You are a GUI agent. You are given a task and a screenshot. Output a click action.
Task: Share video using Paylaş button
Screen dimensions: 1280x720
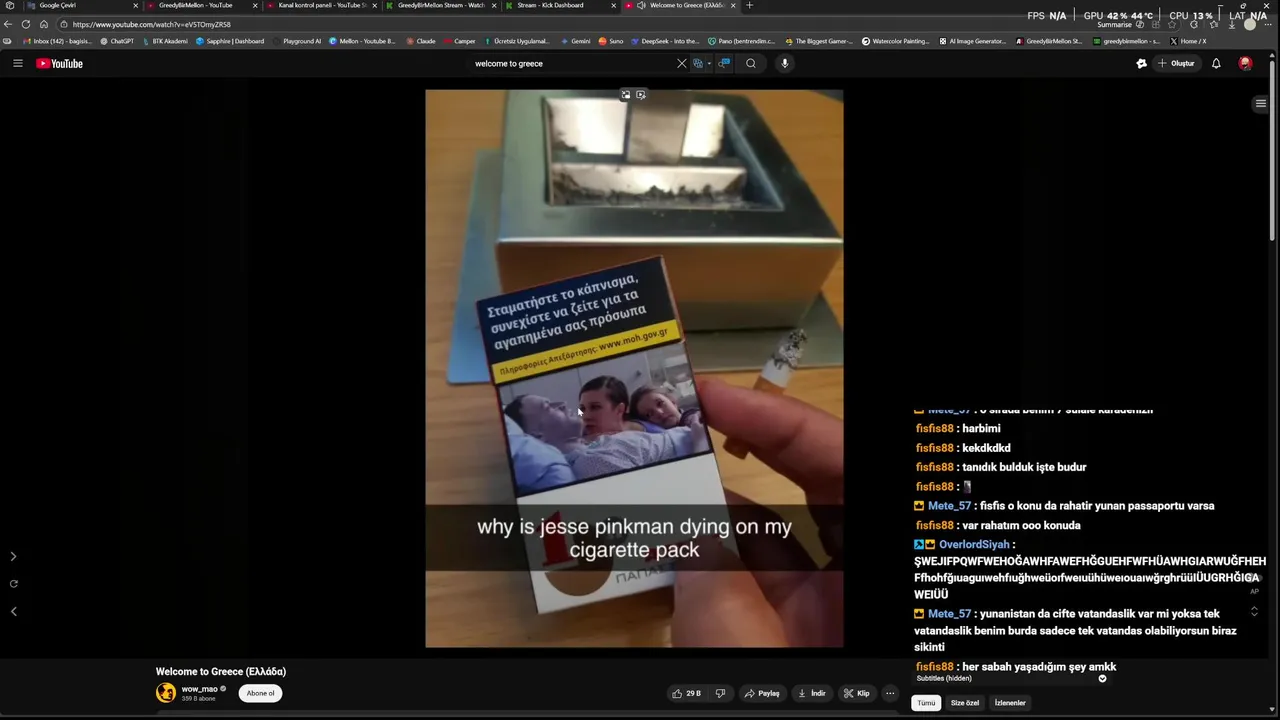click(762, 693)
